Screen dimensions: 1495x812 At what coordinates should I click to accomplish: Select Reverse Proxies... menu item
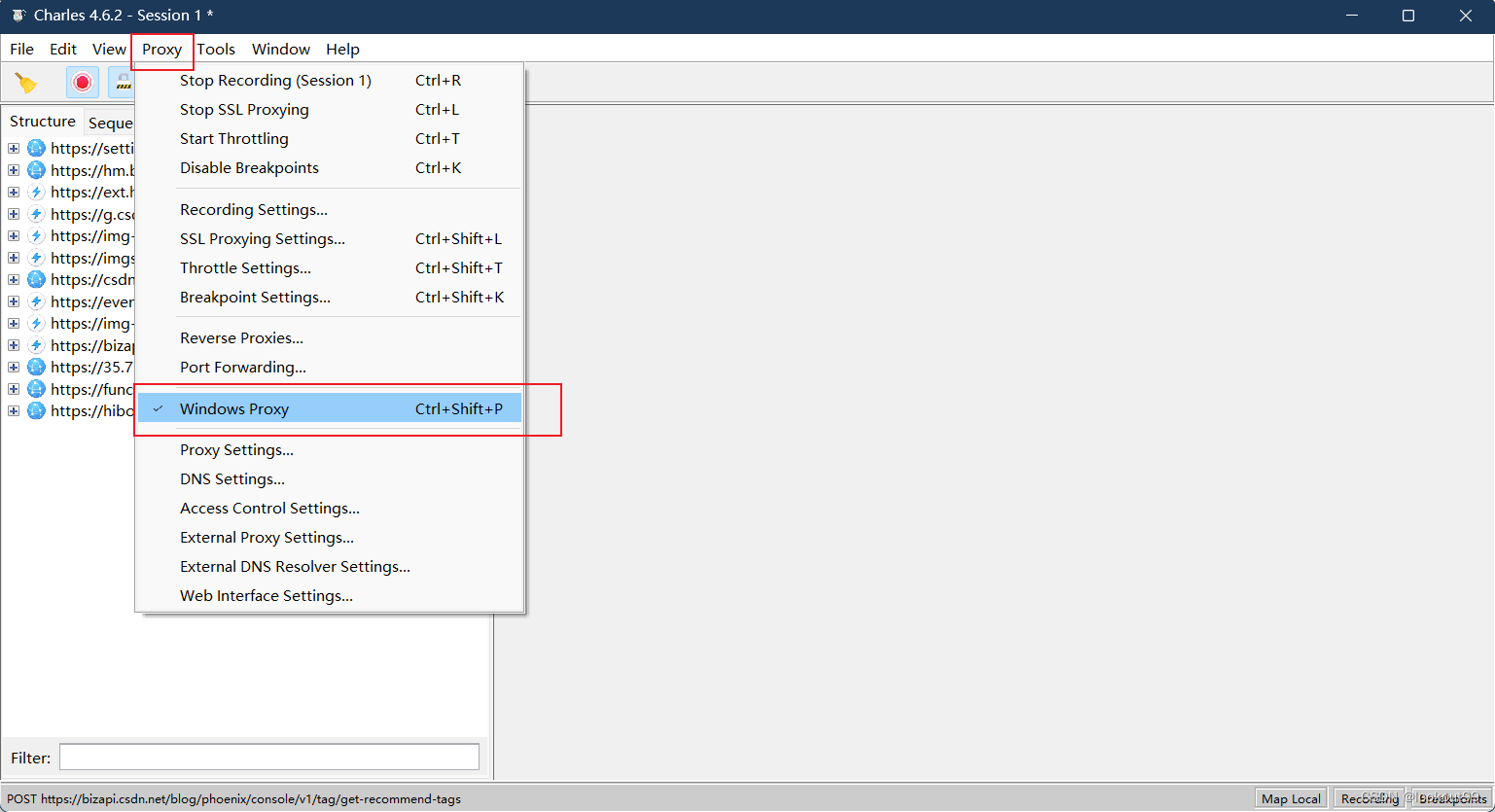[x=330, y=337]
